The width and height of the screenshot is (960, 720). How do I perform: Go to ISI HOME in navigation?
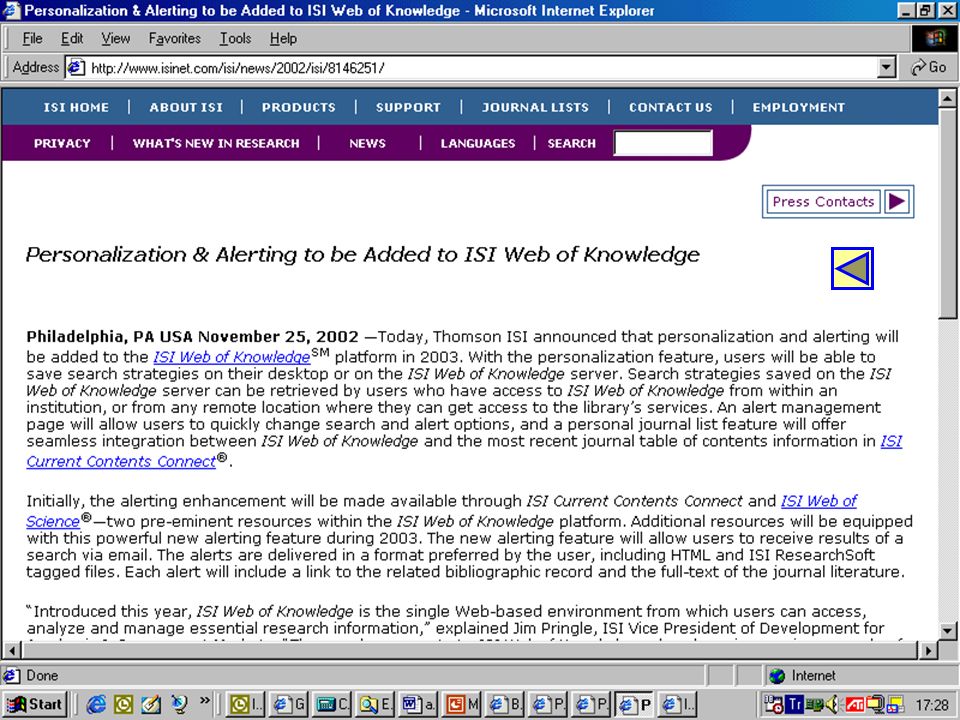pos(76,107)
